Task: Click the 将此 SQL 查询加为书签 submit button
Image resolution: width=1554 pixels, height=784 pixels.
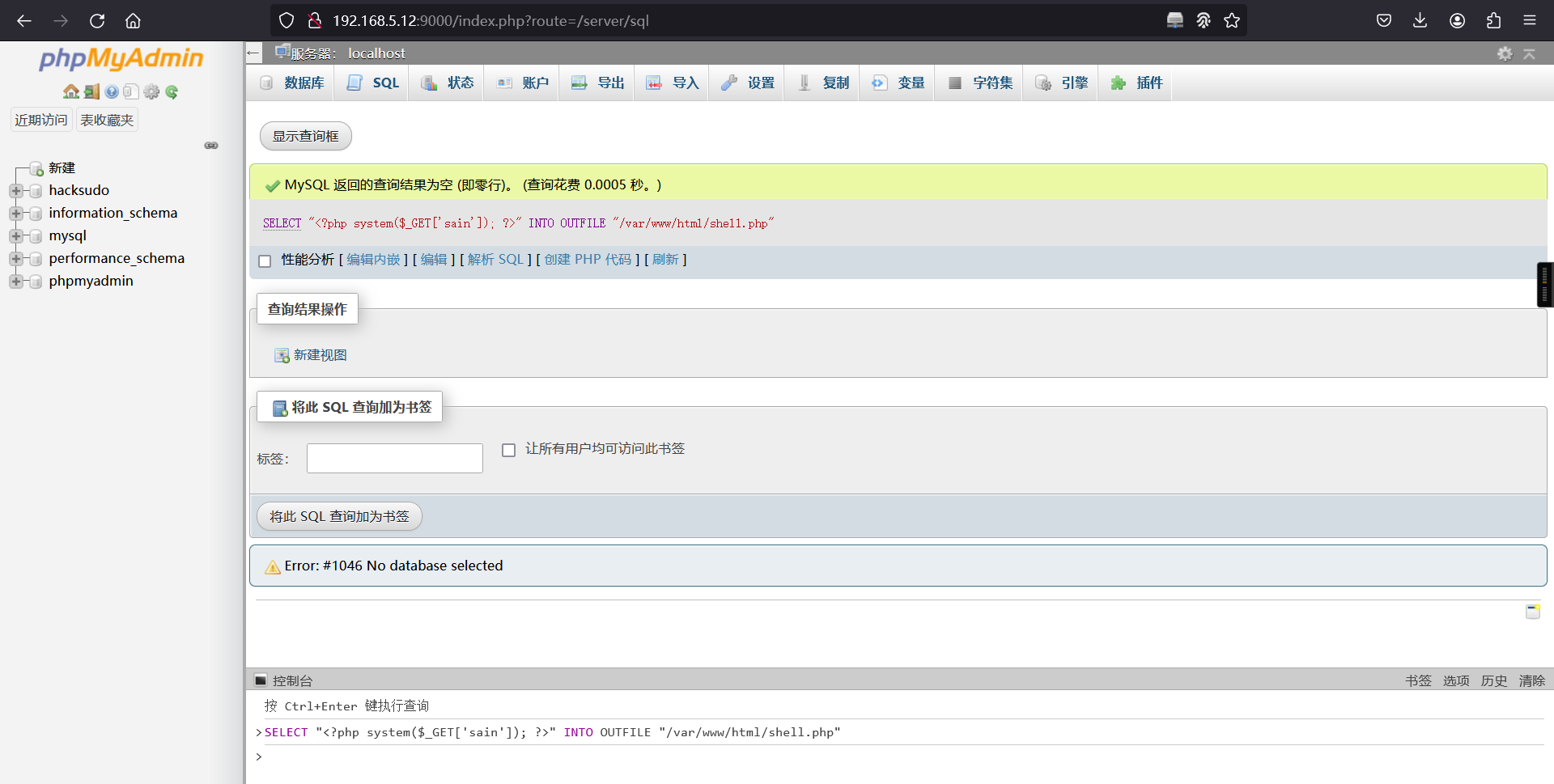Action: [x=340, y=516]
